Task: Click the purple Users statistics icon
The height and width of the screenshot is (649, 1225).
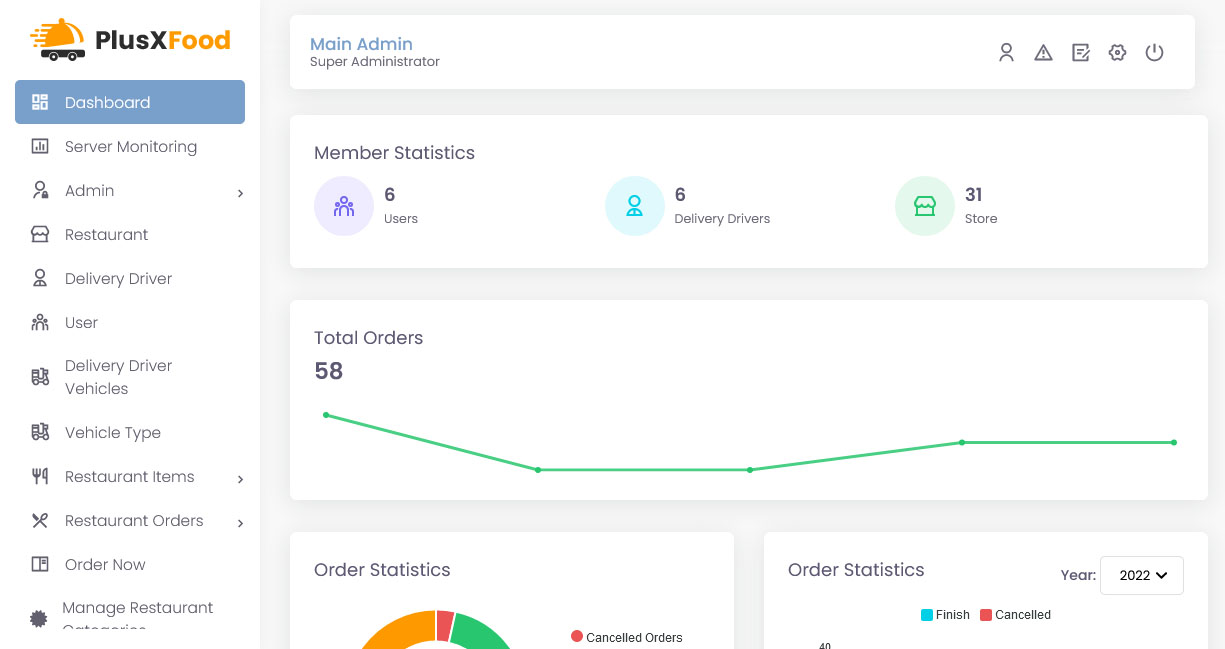Action: [344, 206]
